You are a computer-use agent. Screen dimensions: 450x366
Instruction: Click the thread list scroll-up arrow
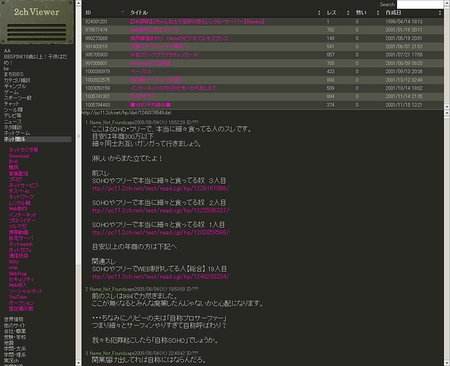tap(447, 3)
